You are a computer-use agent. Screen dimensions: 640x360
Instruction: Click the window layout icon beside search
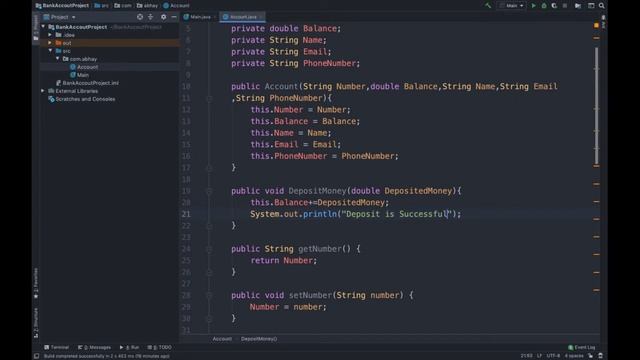[591, 6]
